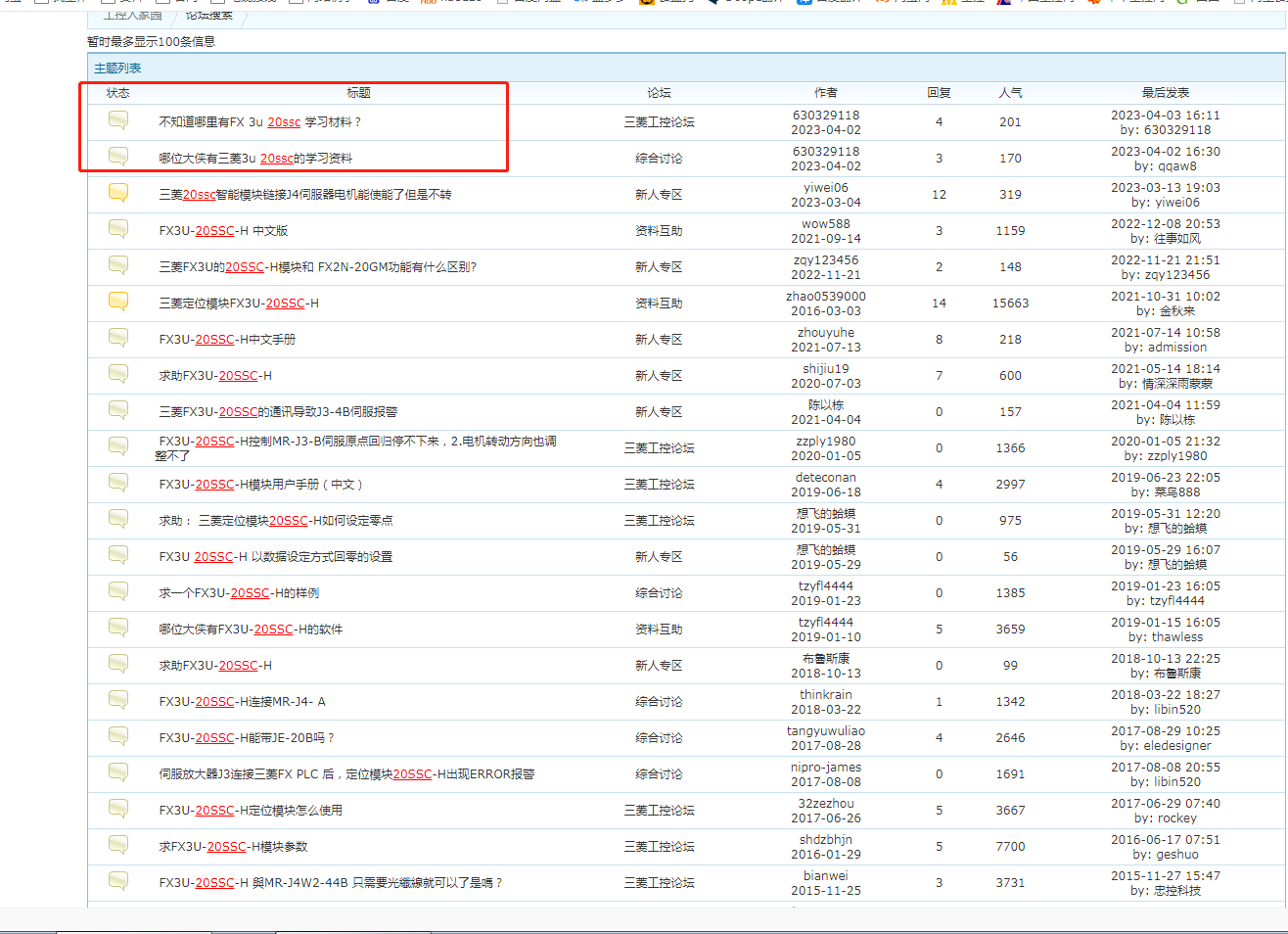Click status icon for '求一个FX3U-20SSC-H的样例' thread
Viewport: 1288px width, 934px height.
coord(118,591)
